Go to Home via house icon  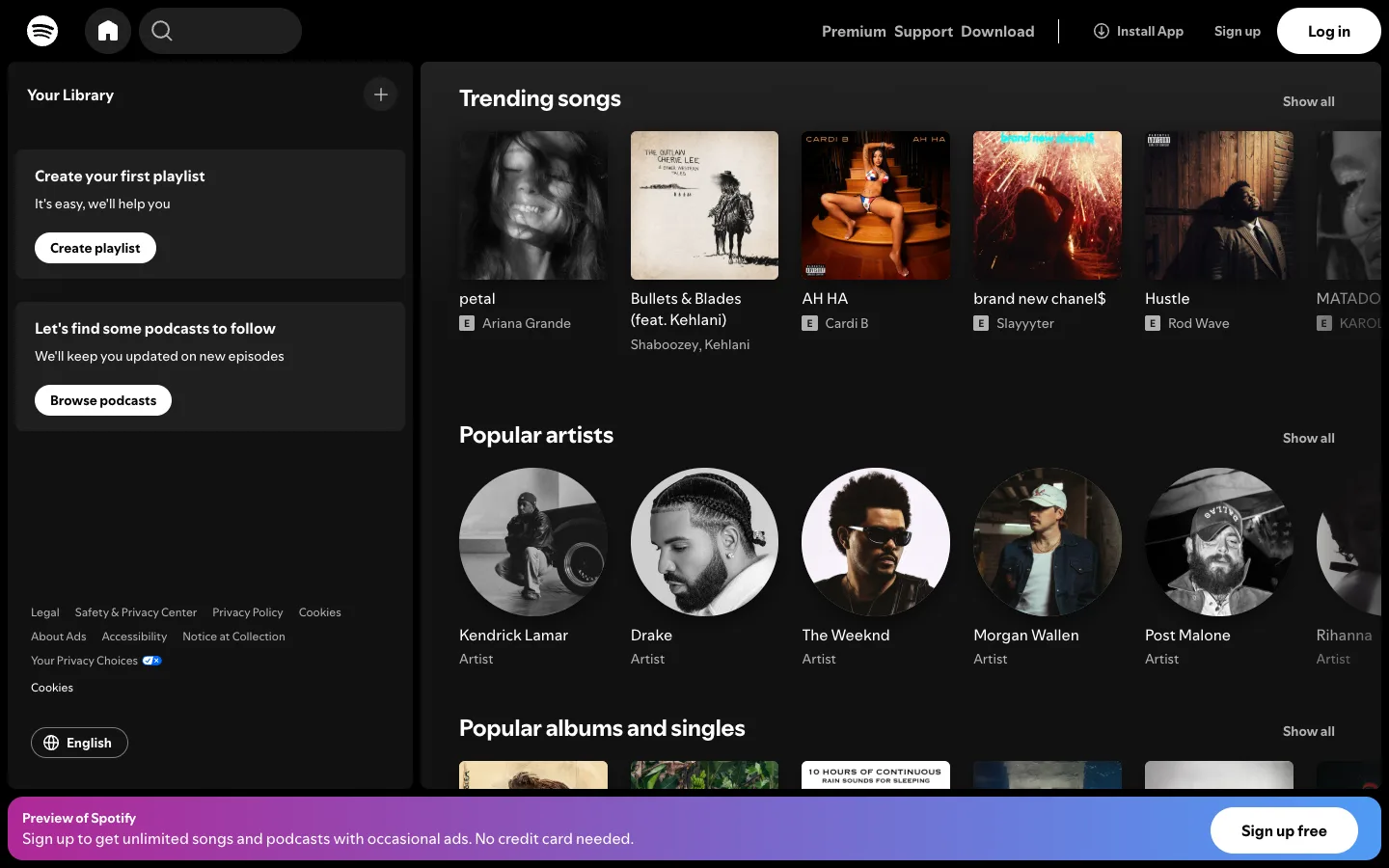coord(108,31)
